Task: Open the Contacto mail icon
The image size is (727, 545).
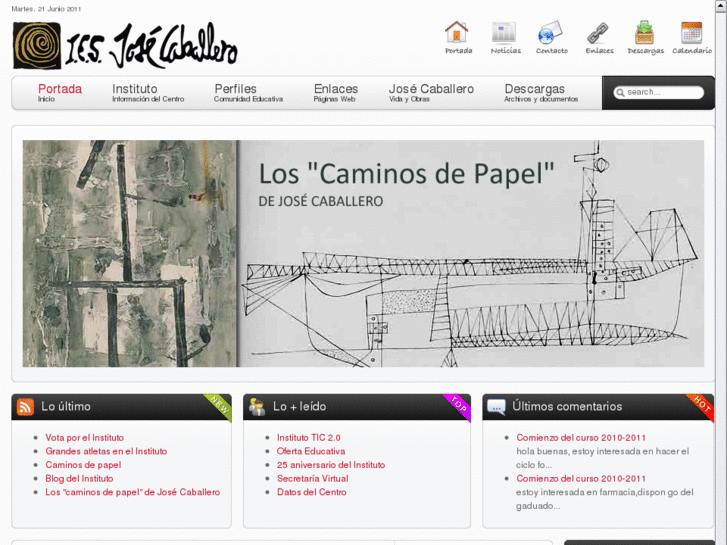Action: (550, 32)
